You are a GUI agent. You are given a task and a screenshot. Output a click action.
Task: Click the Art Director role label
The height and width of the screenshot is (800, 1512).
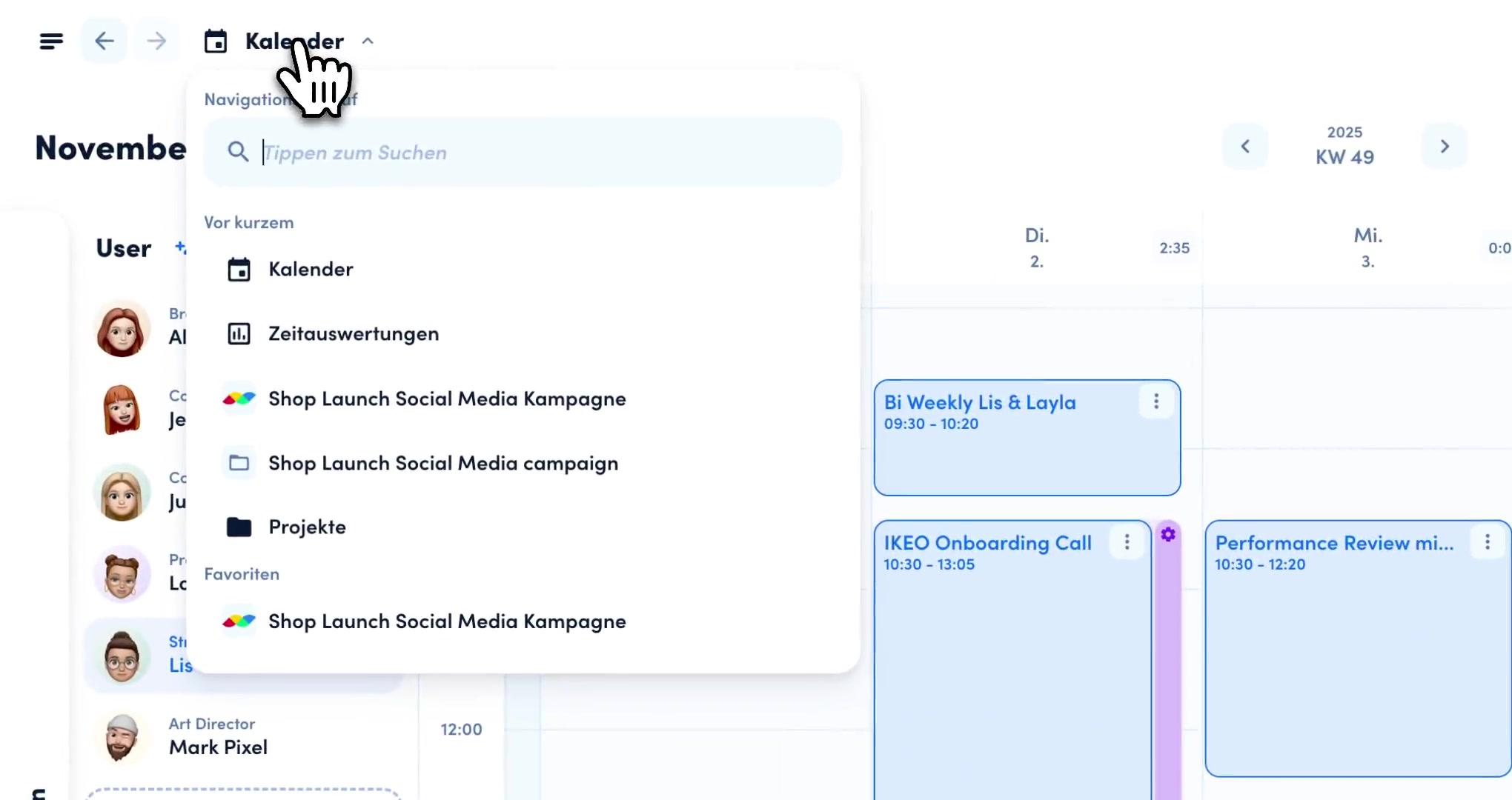pos(212,724)
